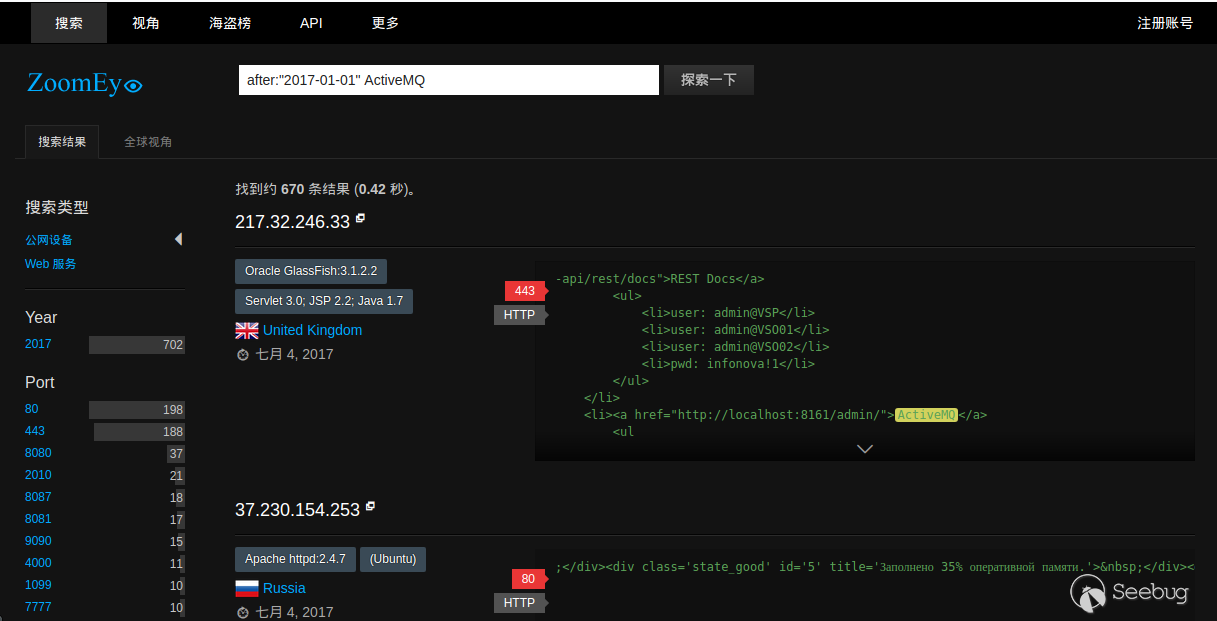Click the Servlet 3.0; JSP 2.2 tag

point(324,301)
